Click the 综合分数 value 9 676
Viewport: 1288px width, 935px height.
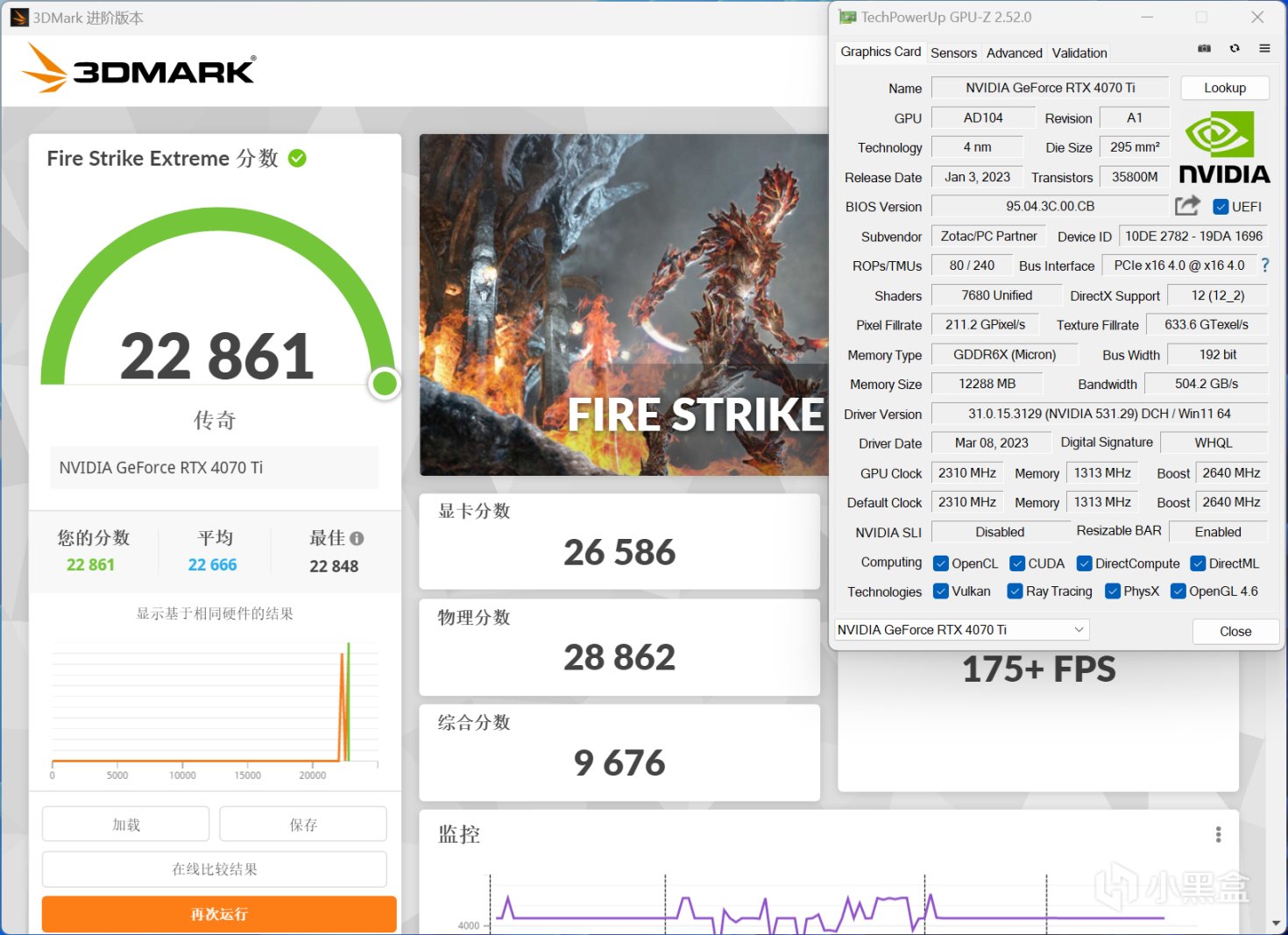coord(619,763)
